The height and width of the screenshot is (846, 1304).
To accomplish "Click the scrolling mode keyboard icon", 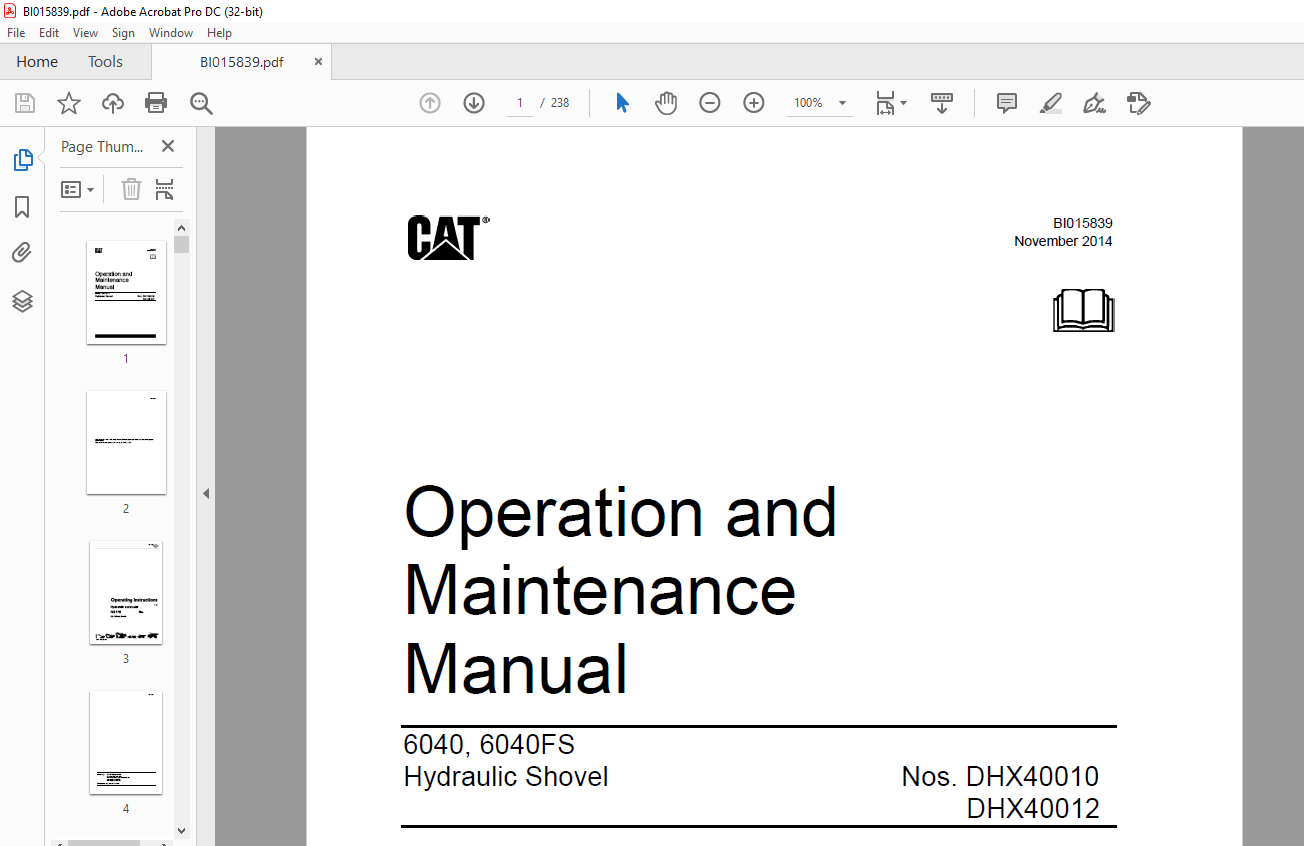I will tap(942, 103).
